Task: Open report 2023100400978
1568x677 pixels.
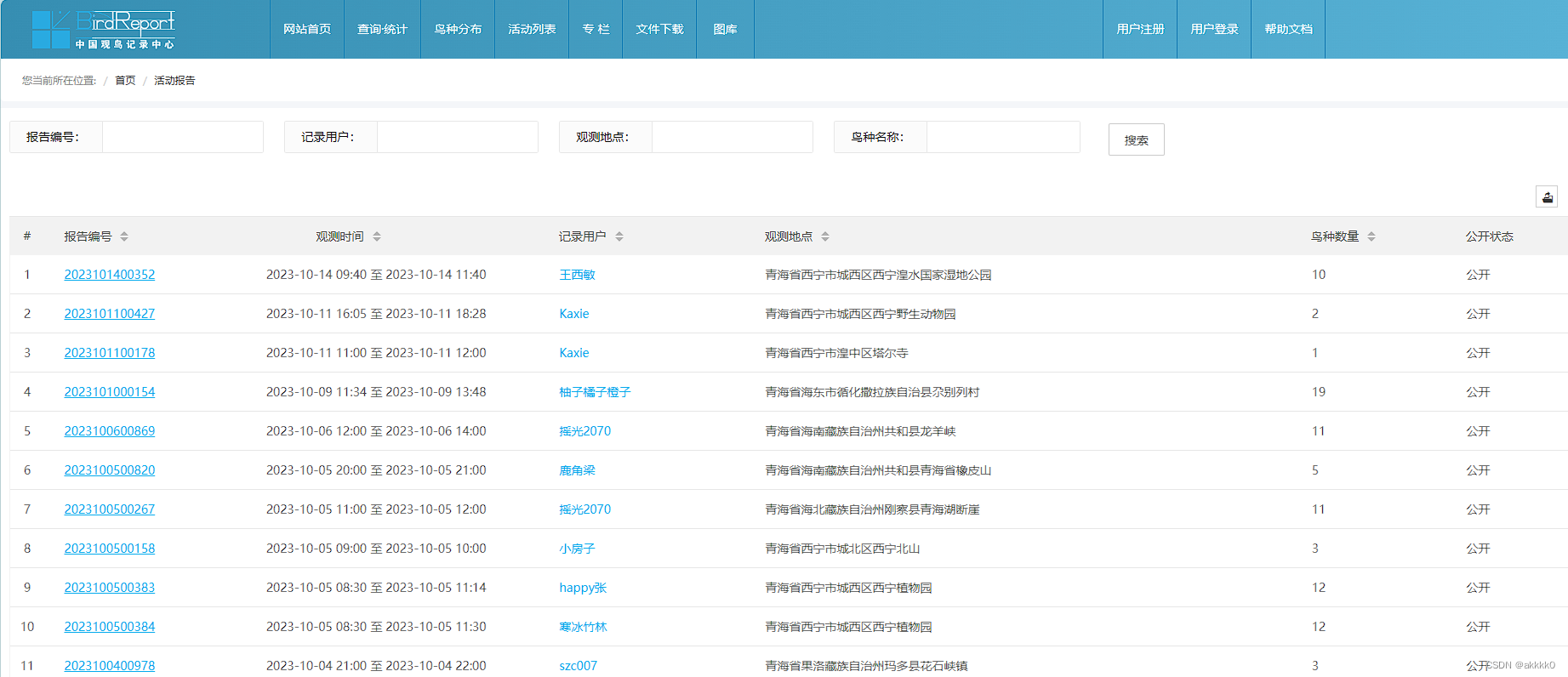Action: (110, 666)
